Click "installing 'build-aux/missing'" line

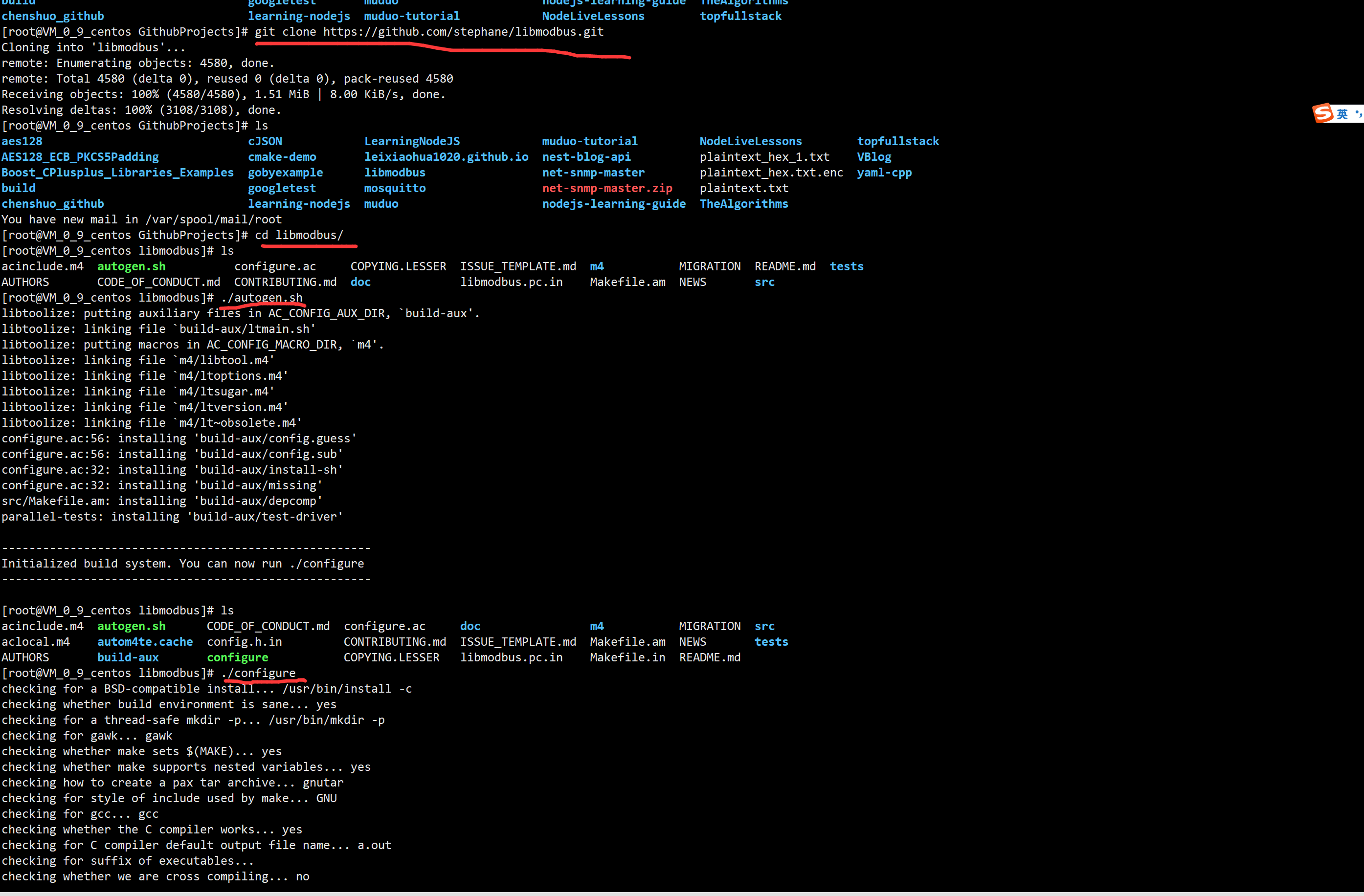pyautogui.click(x=162, y=486)
